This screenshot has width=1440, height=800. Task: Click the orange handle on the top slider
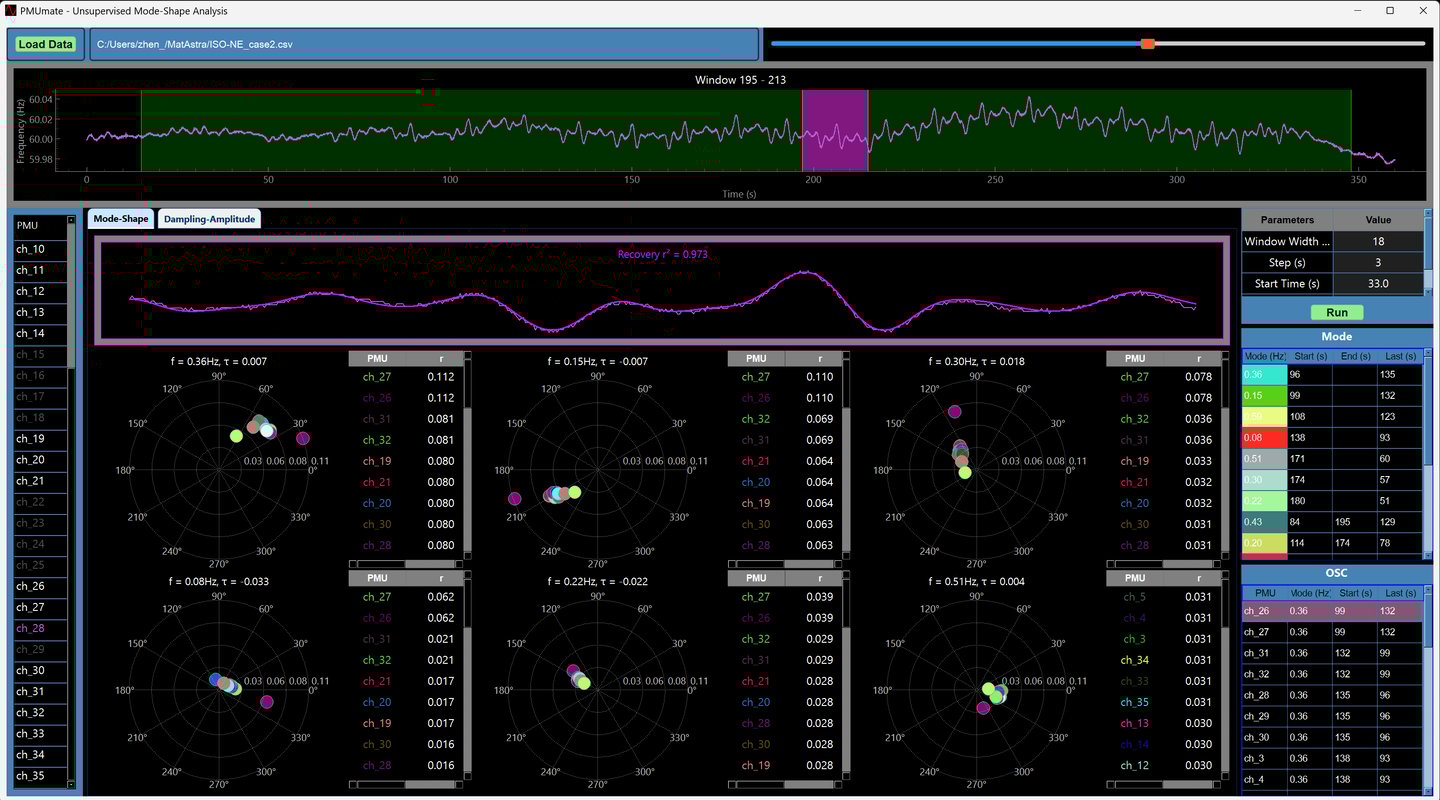click(x=1148, y=43)
